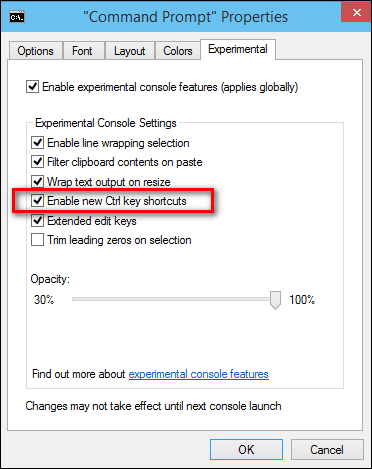372x469 pixels.
Task: Uncheck Enable new Ctrl key shortcuts
Action: 37,201
